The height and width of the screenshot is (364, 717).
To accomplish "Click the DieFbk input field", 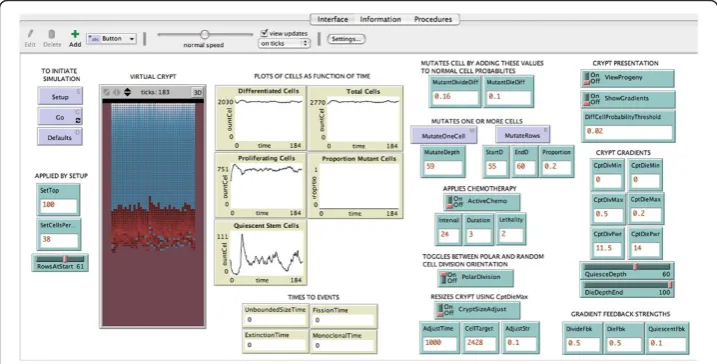I will pyautogui.click(x=624, y=343).
